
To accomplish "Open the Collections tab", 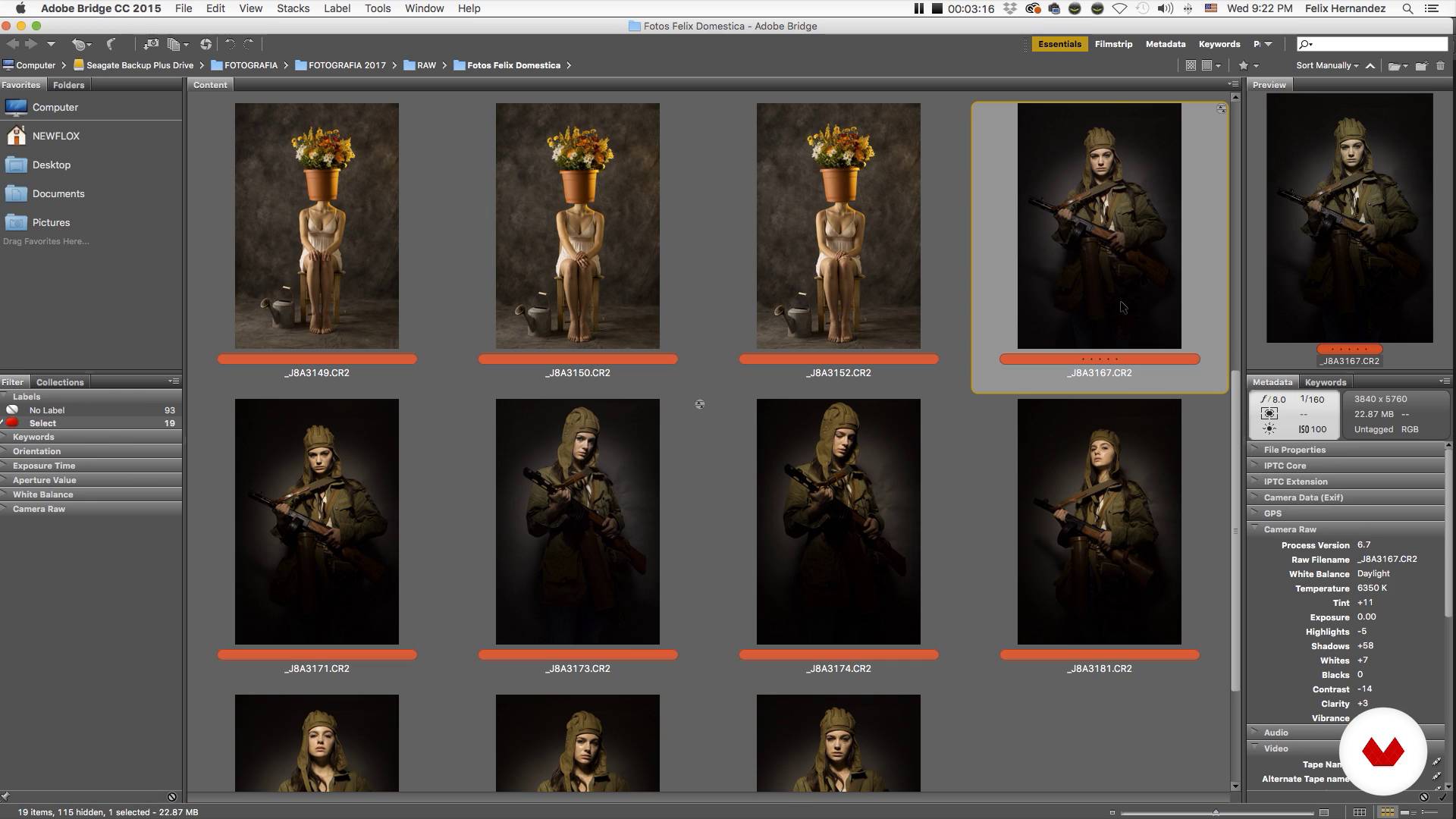I will [60, 382].
